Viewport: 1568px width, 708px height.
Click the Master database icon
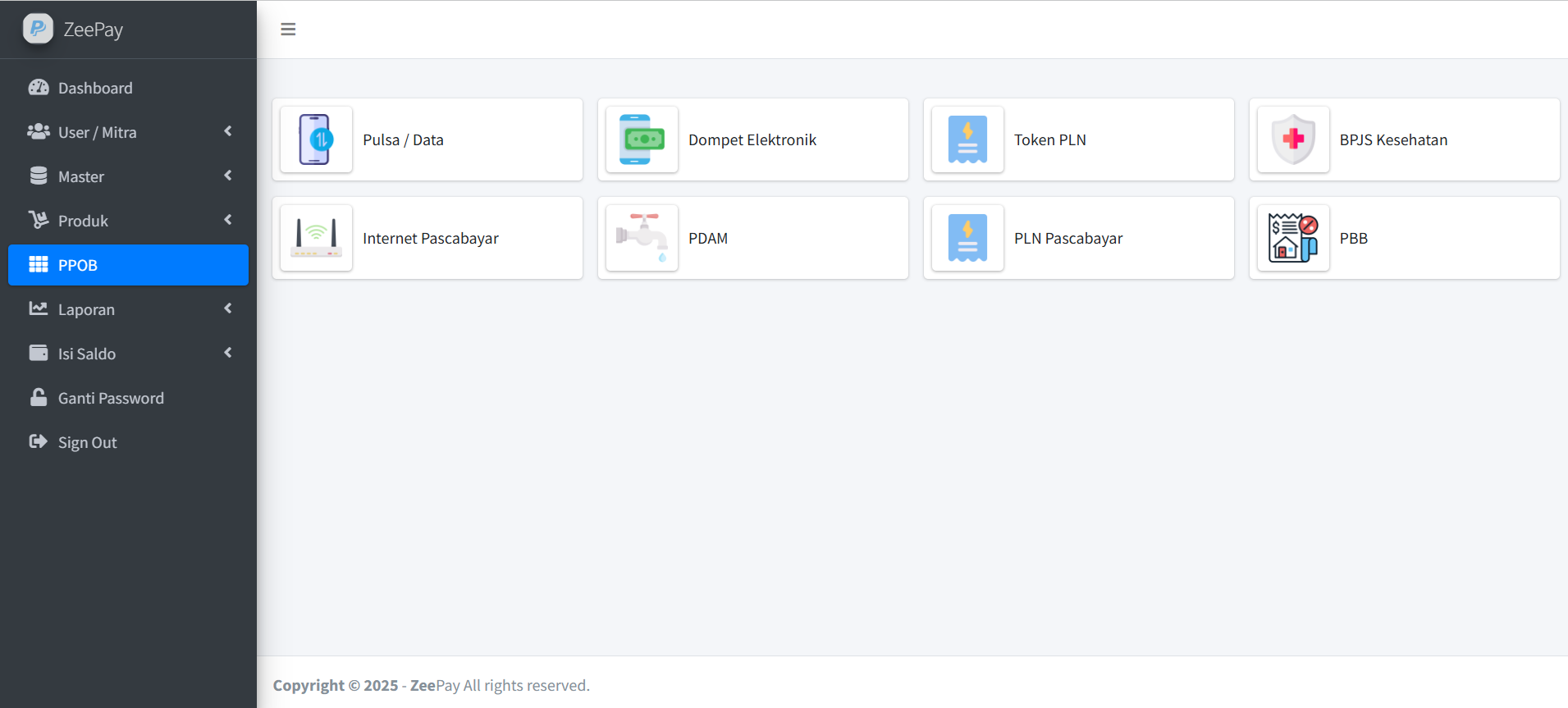tap(39, 176)
